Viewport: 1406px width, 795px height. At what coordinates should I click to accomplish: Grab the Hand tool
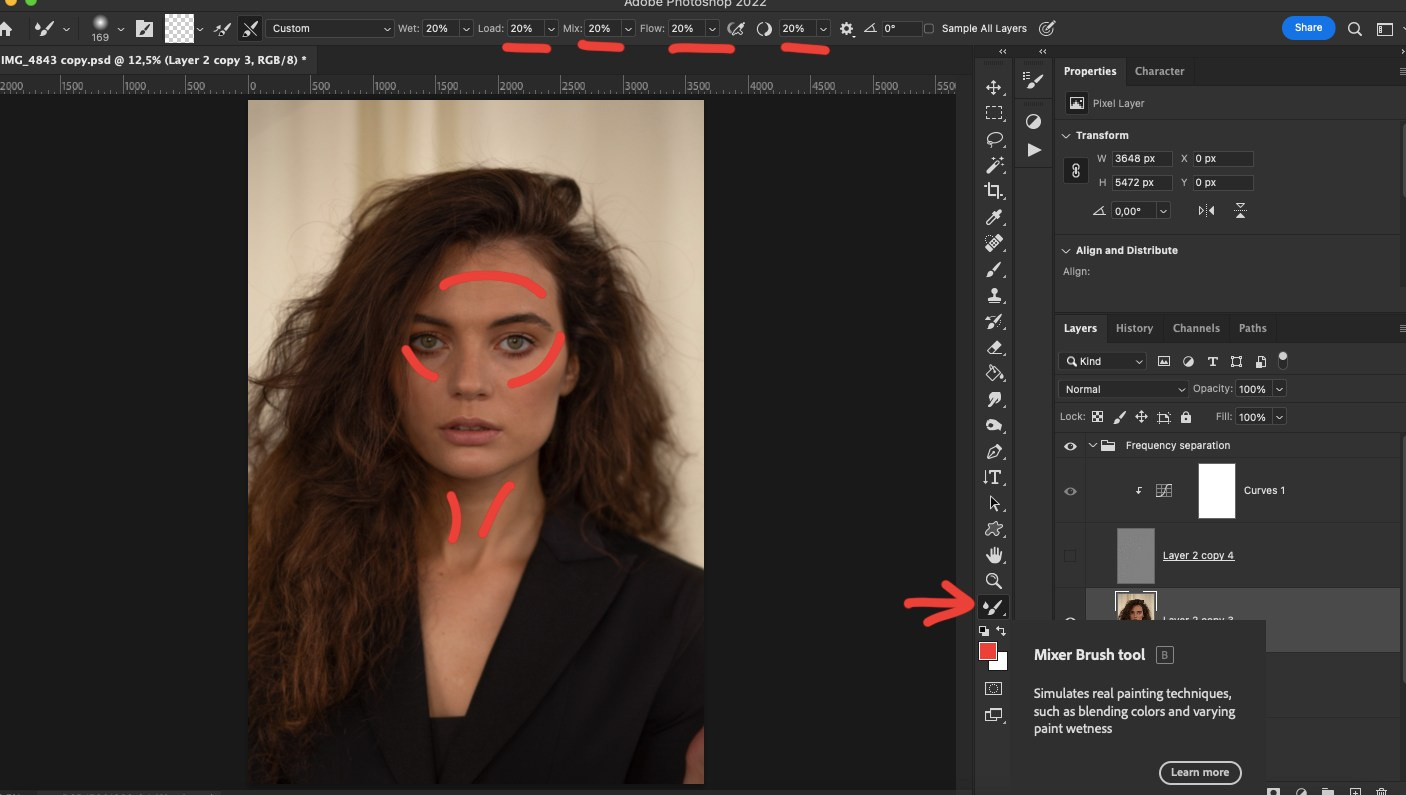click(994, 555)
